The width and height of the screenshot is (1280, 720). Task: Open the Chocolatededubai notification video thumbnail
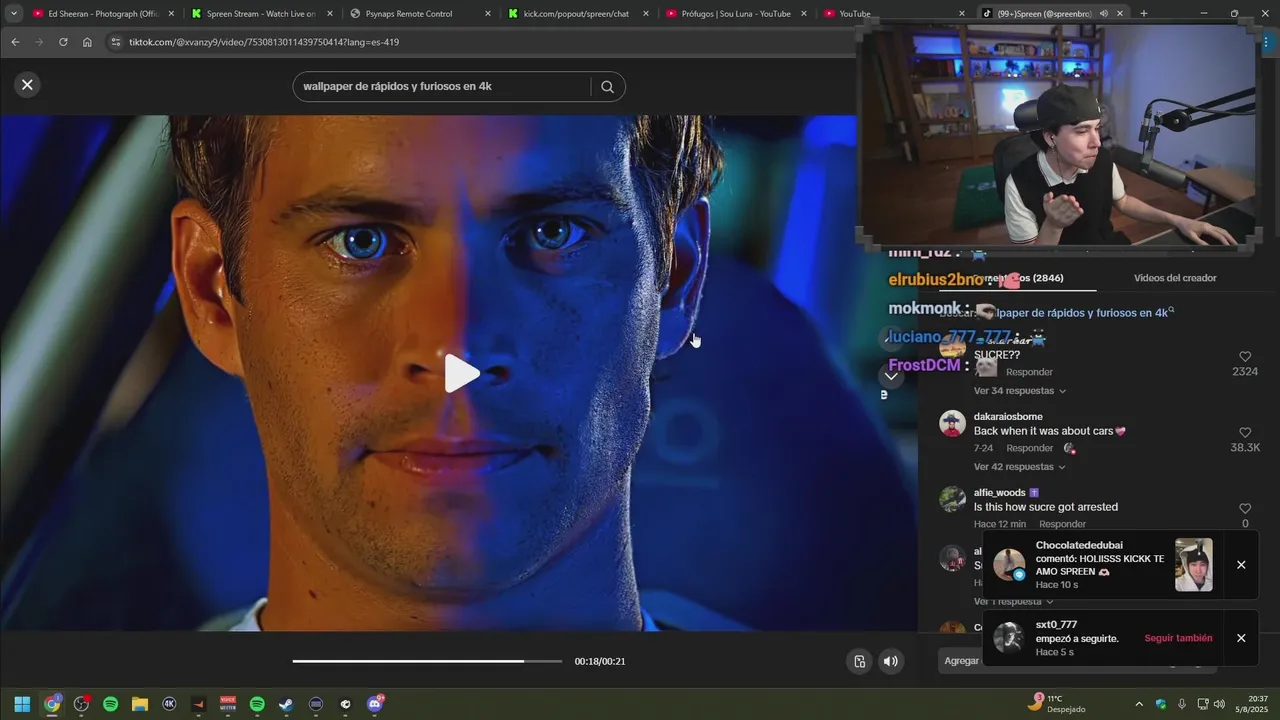tap(1193, 565)
